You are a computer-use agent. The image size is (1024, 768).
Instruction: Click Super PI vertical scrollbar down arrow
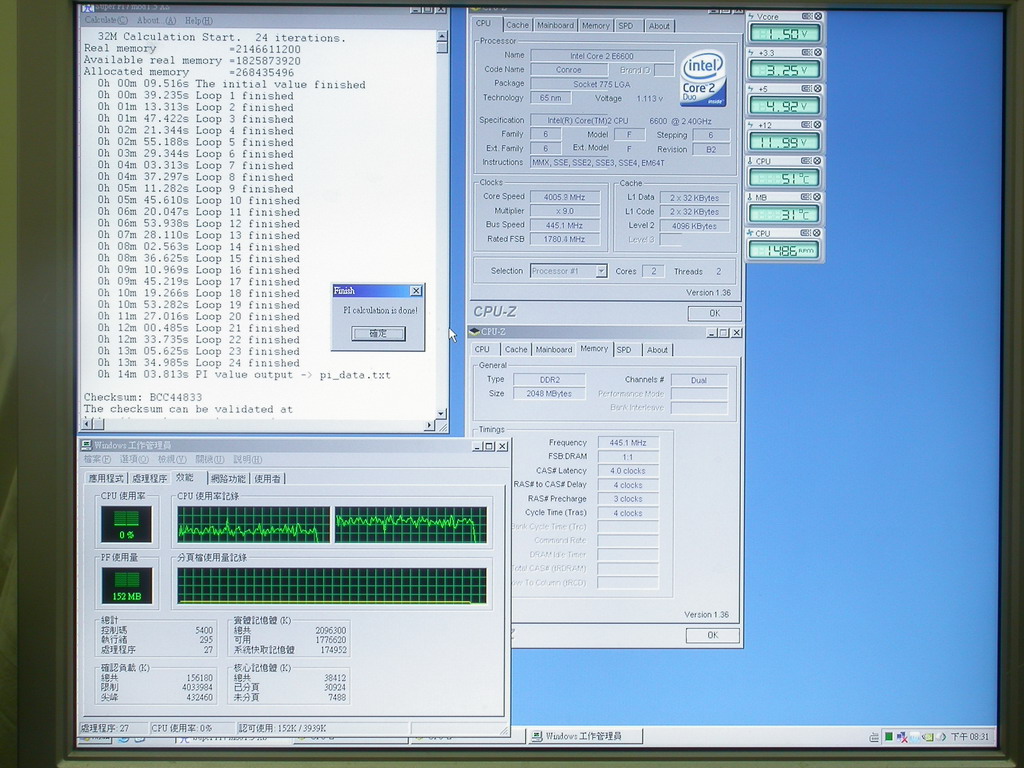442,413
